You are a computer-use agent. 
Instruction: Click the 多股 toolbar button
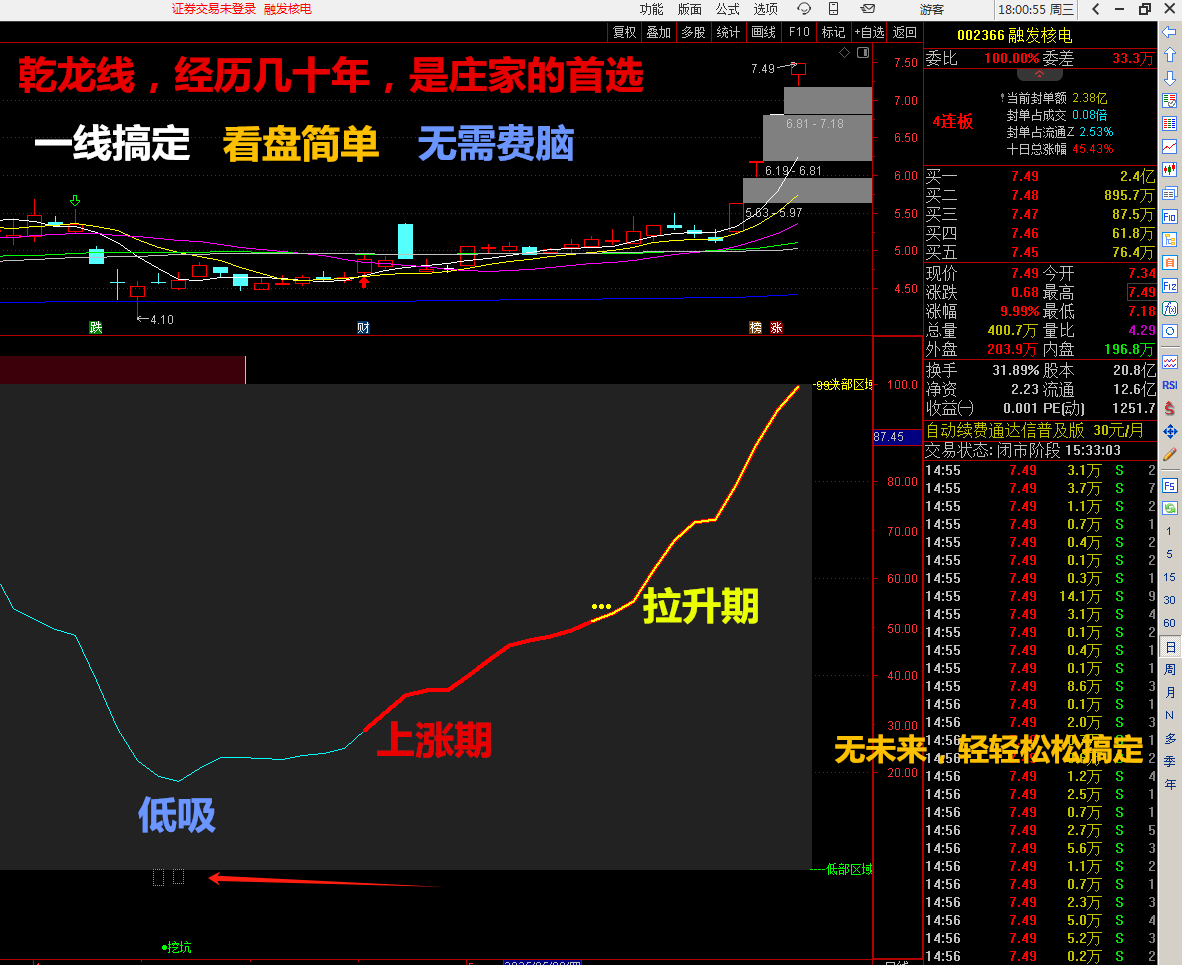pyautogui.click(x=694, y=32)
